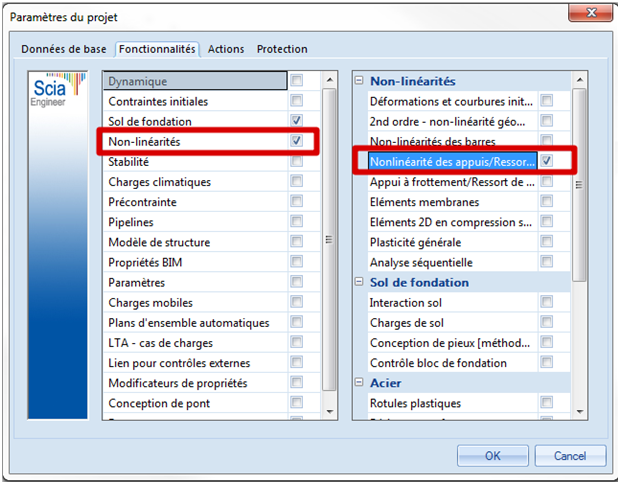618x482 pixels.
Task: Collapse the Sol de fondation group
Action: point(359,282)
